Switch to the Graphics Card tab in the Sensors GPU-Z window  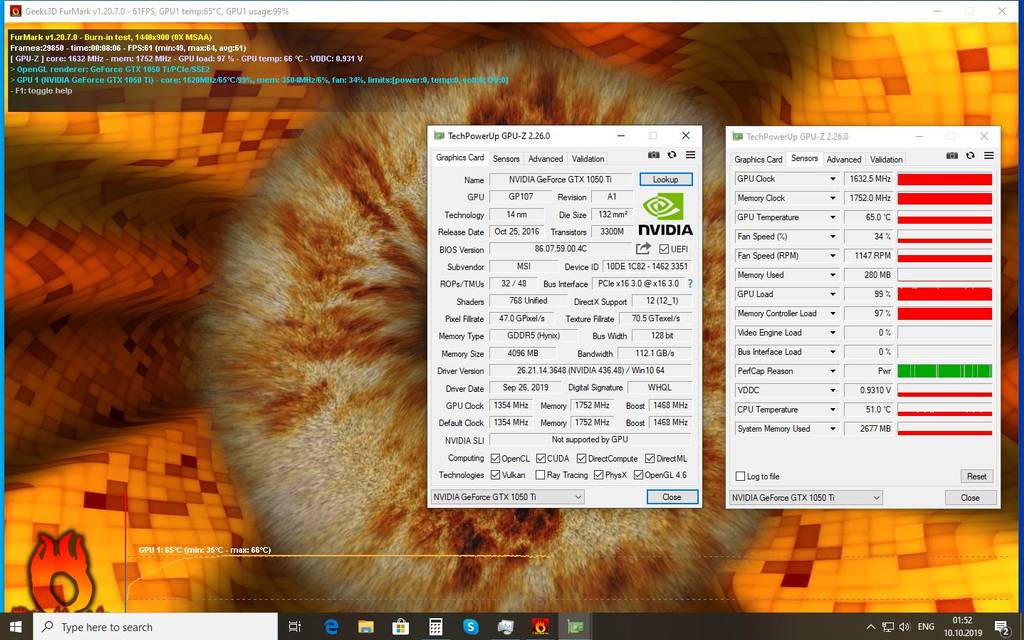(758, 159)
